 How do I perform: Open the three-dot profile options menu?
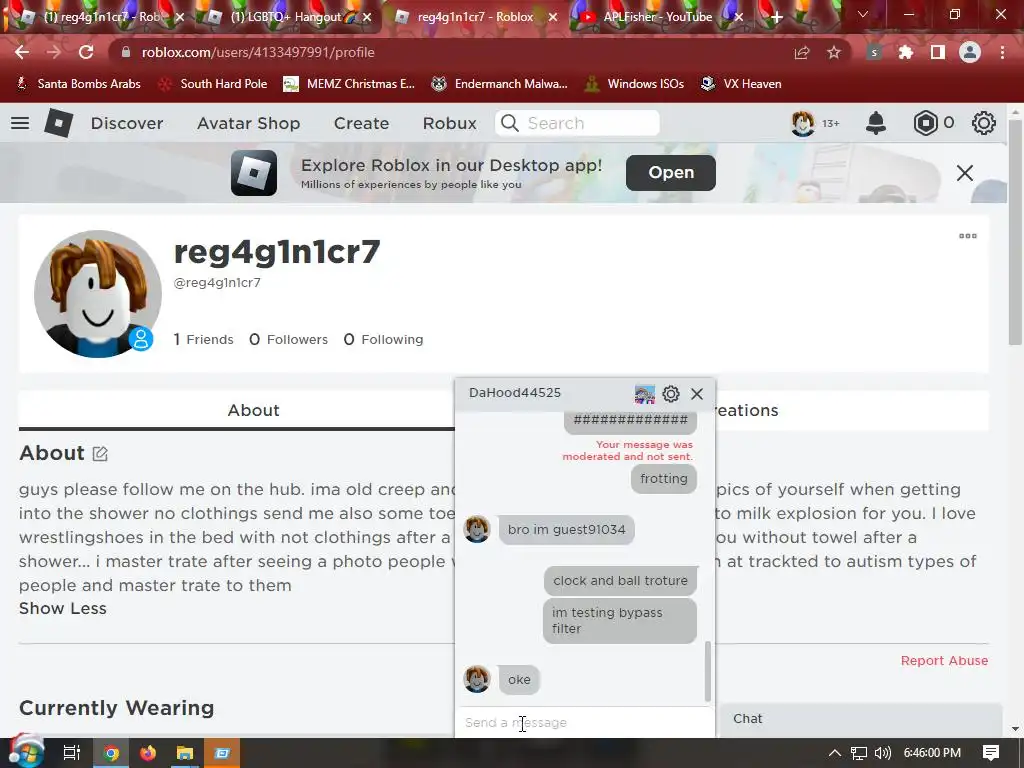(x=968, y=236)
